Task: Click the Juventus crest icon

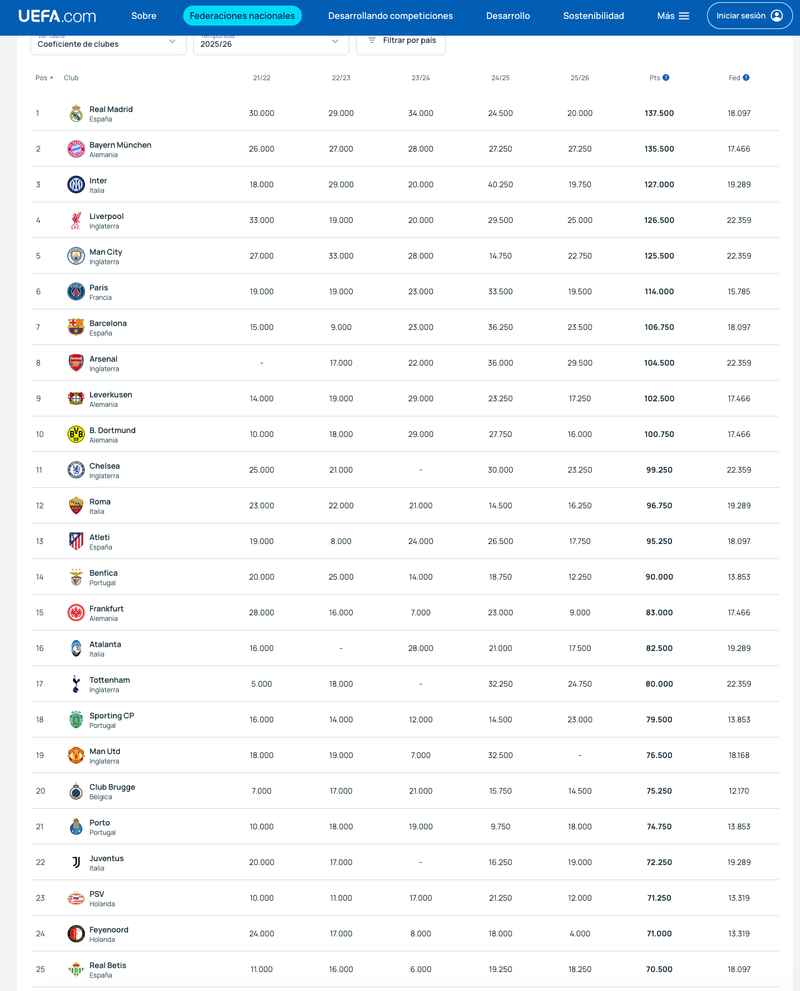Action: [76, 862]
